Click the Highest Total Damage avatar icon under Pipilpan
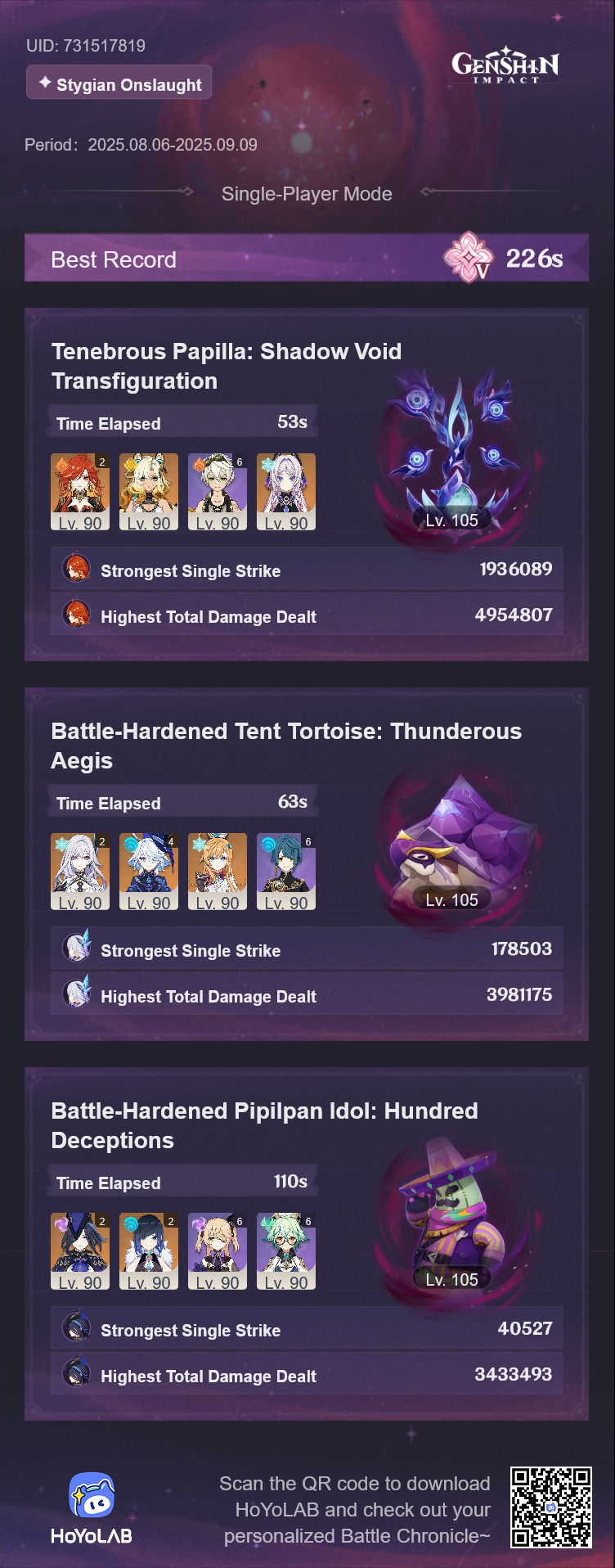Image resolution: width=615 pixels, height=1568 pixels. (x=77, y=1373)
